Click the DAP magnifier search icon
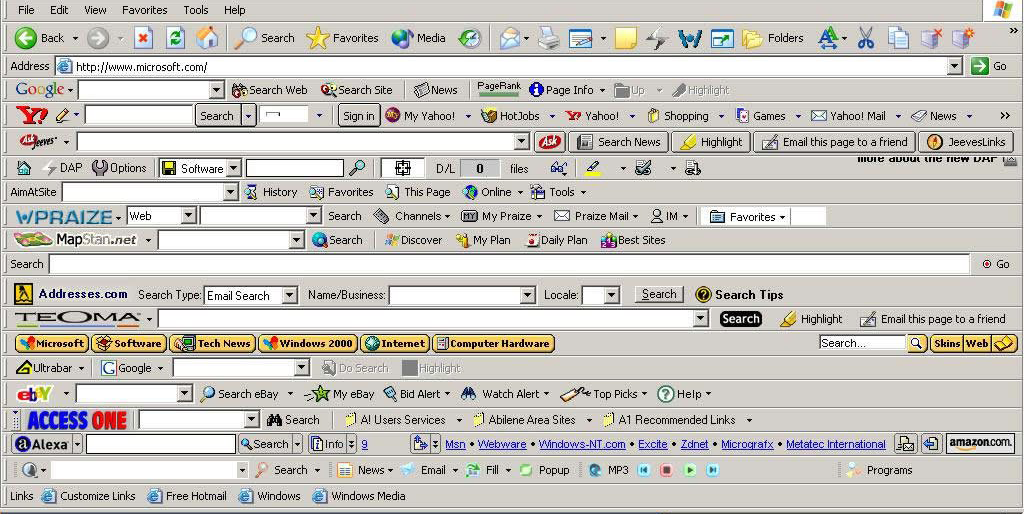 coord(357,168)
